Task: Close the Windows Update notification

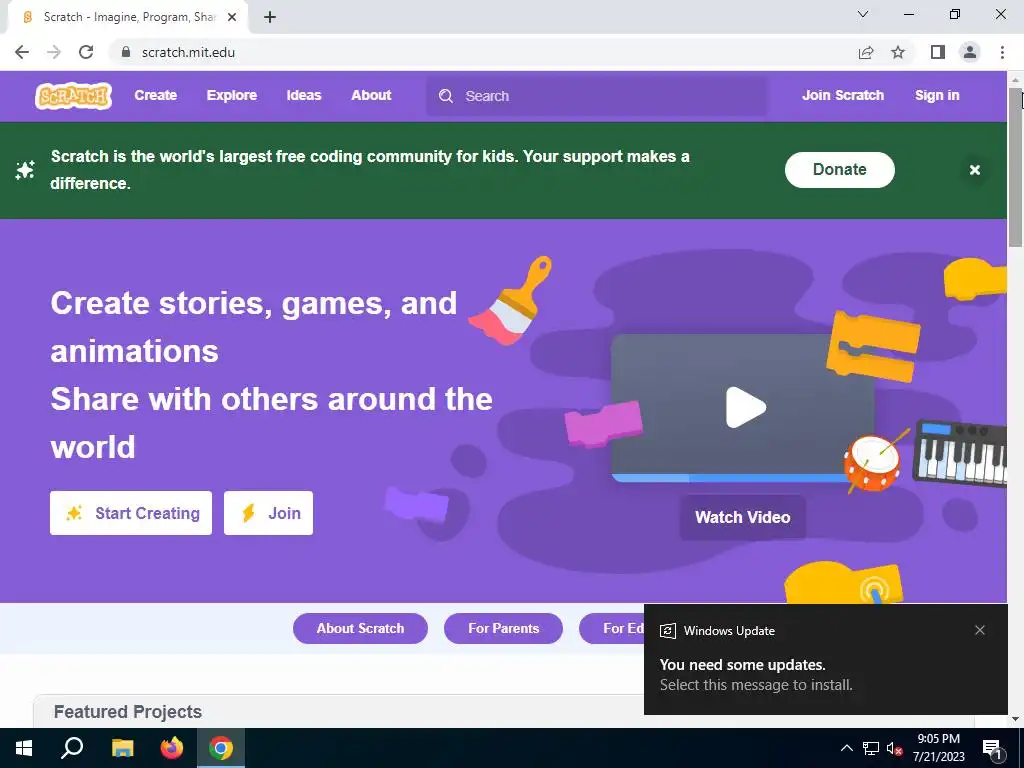Action: (x=980, y=630)
